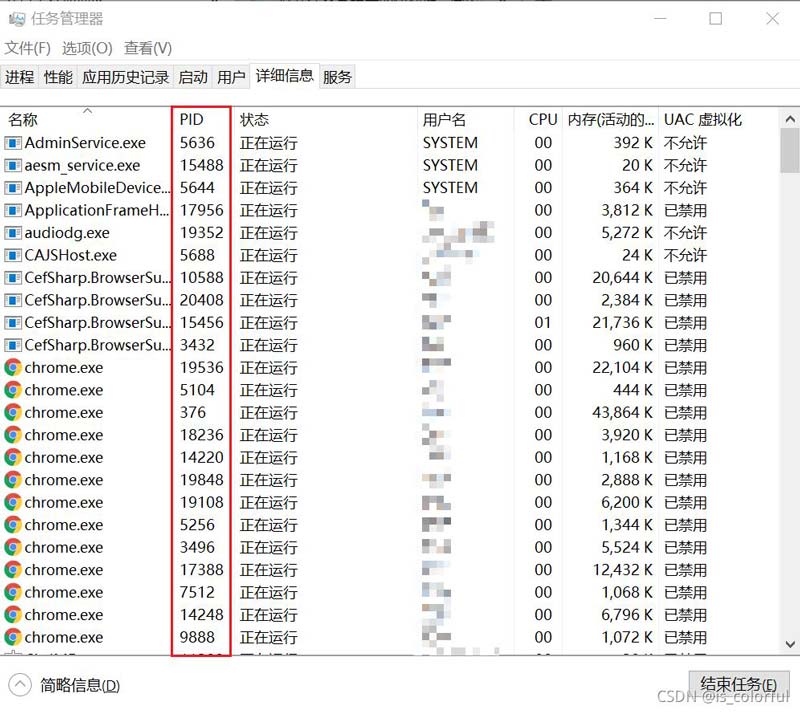Select the 详细信息 tab
This screenshot has width=800, height=712.
285,75
